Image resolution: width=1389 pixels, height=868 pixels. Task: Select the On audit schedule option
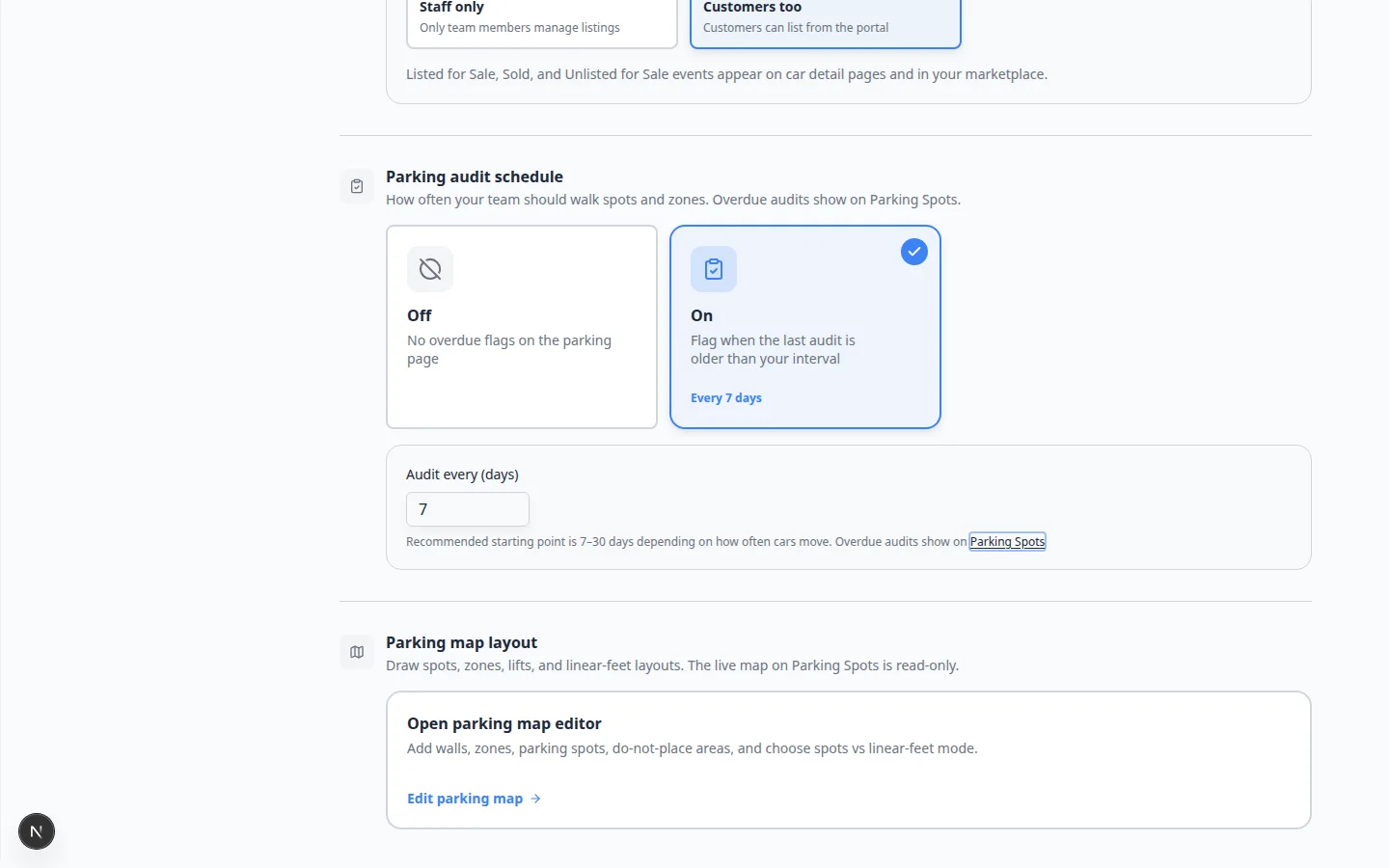point(805,327)
